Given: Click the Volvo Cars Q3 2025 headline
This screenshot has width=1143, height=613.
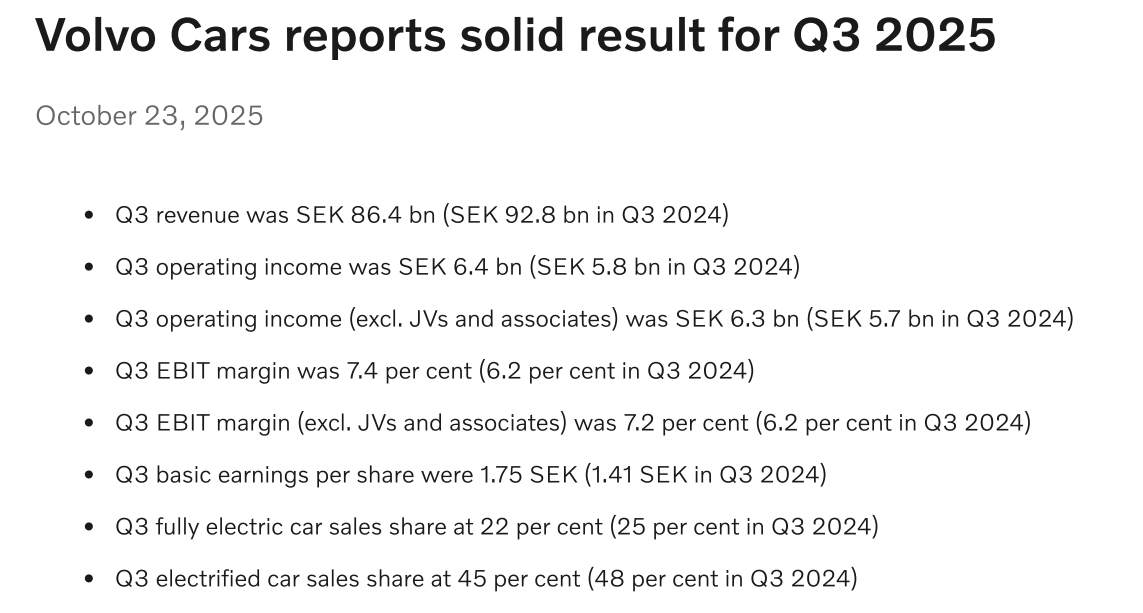Looking at the screenshot, I should tap(515, 37).
